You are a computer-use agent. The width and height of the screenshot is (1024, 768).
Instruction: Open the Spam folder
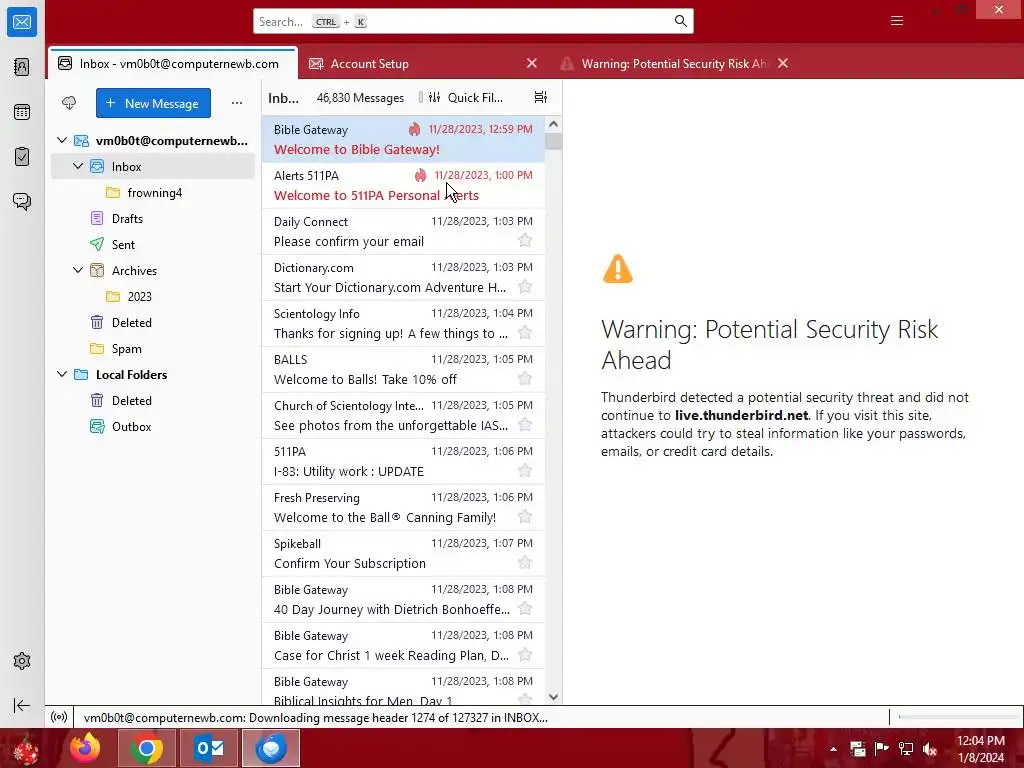point(153,349)
